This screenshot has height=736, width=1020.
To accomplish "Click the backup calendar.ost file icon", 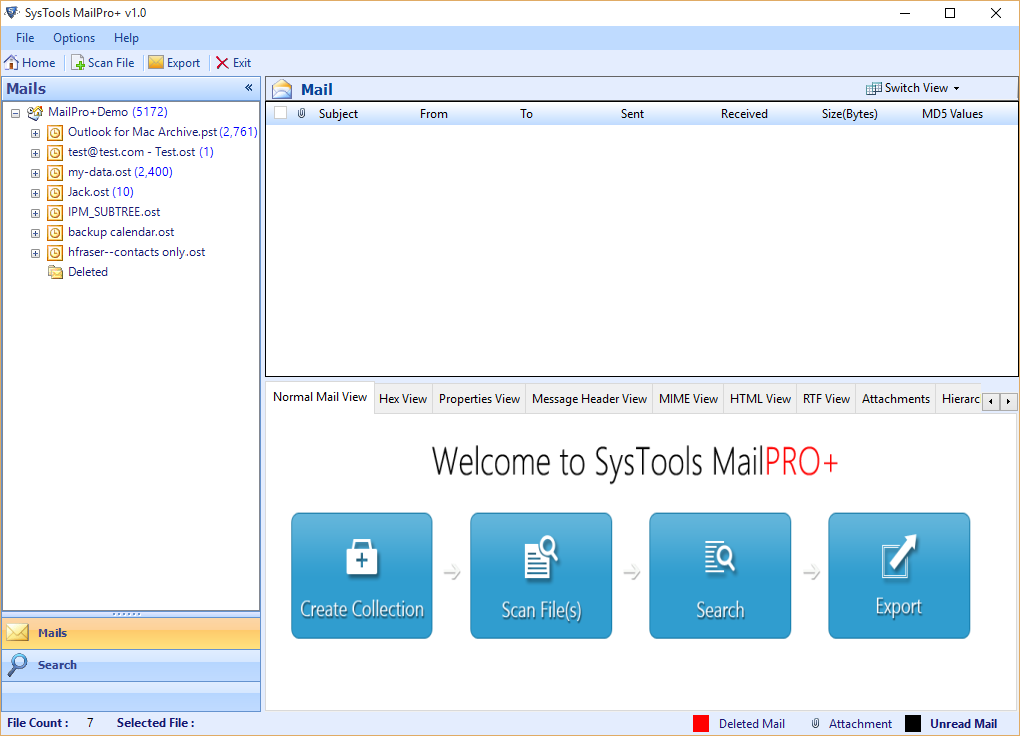I will (55, 233).
